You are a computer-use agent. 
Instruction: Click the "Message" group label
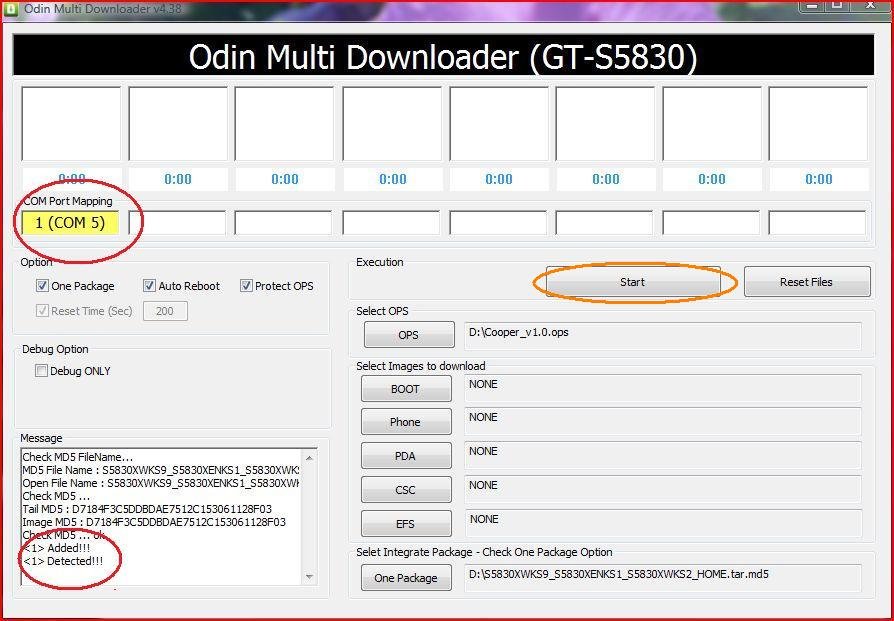41,438
